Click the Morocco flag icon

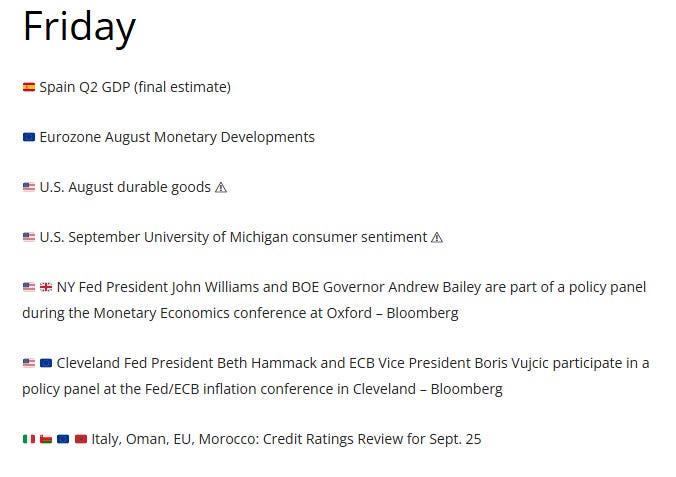point(81,439)
